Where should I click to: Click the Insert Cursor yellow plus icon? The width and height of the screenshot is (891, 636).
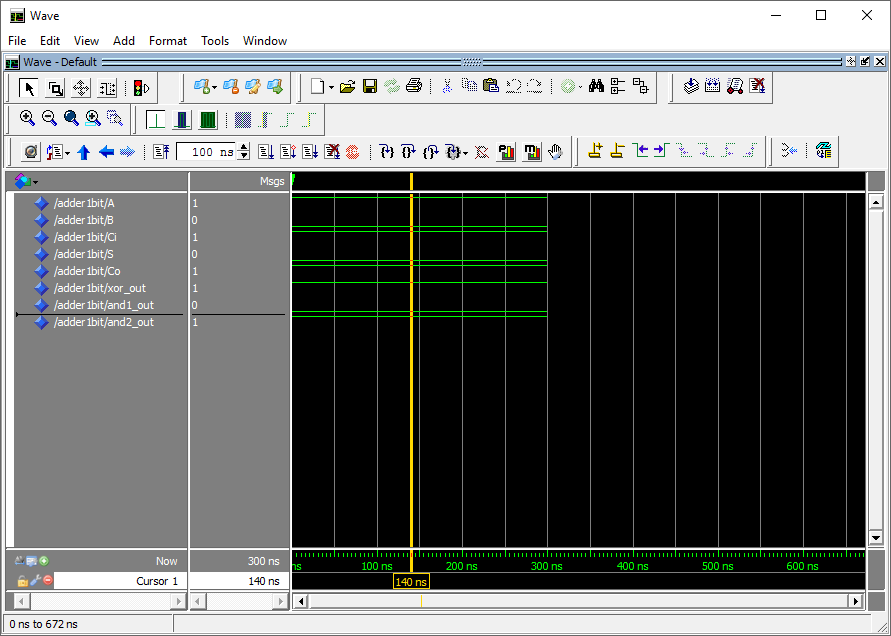(595, 151)
